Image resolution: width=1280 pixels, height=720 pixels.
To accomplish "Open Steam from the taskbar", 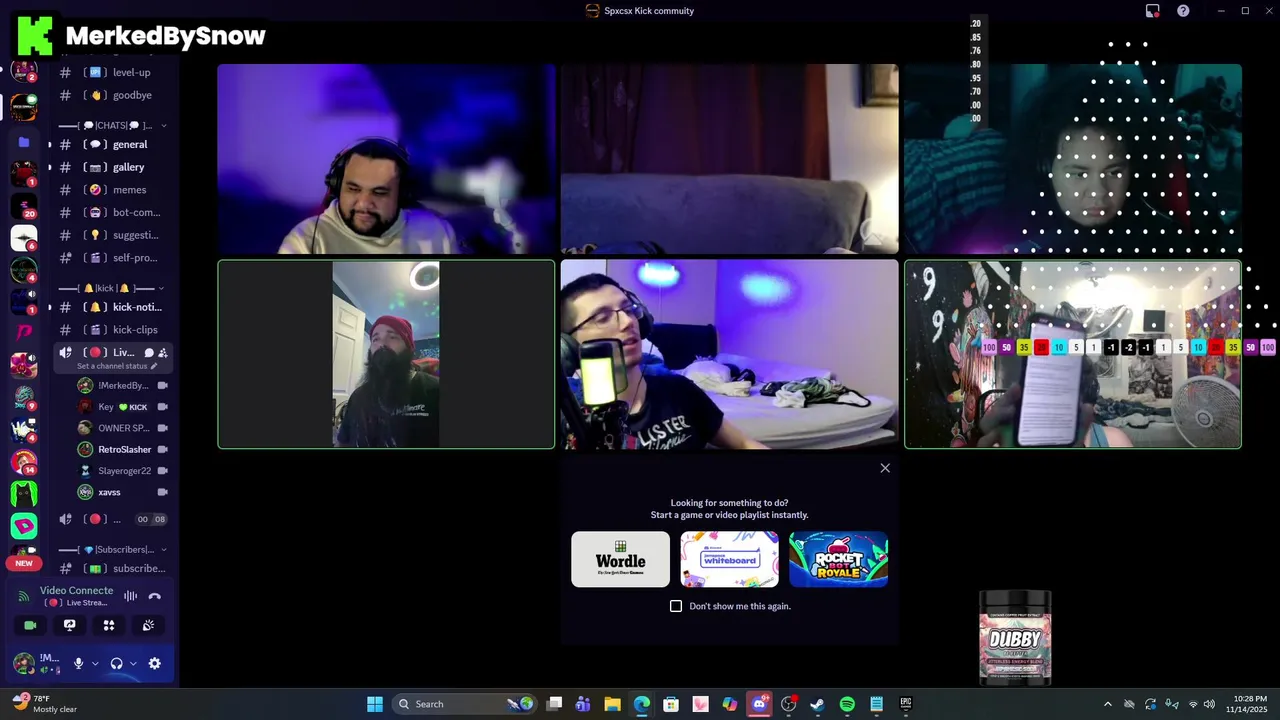I will pyautogui.click(x=818, y=704).
